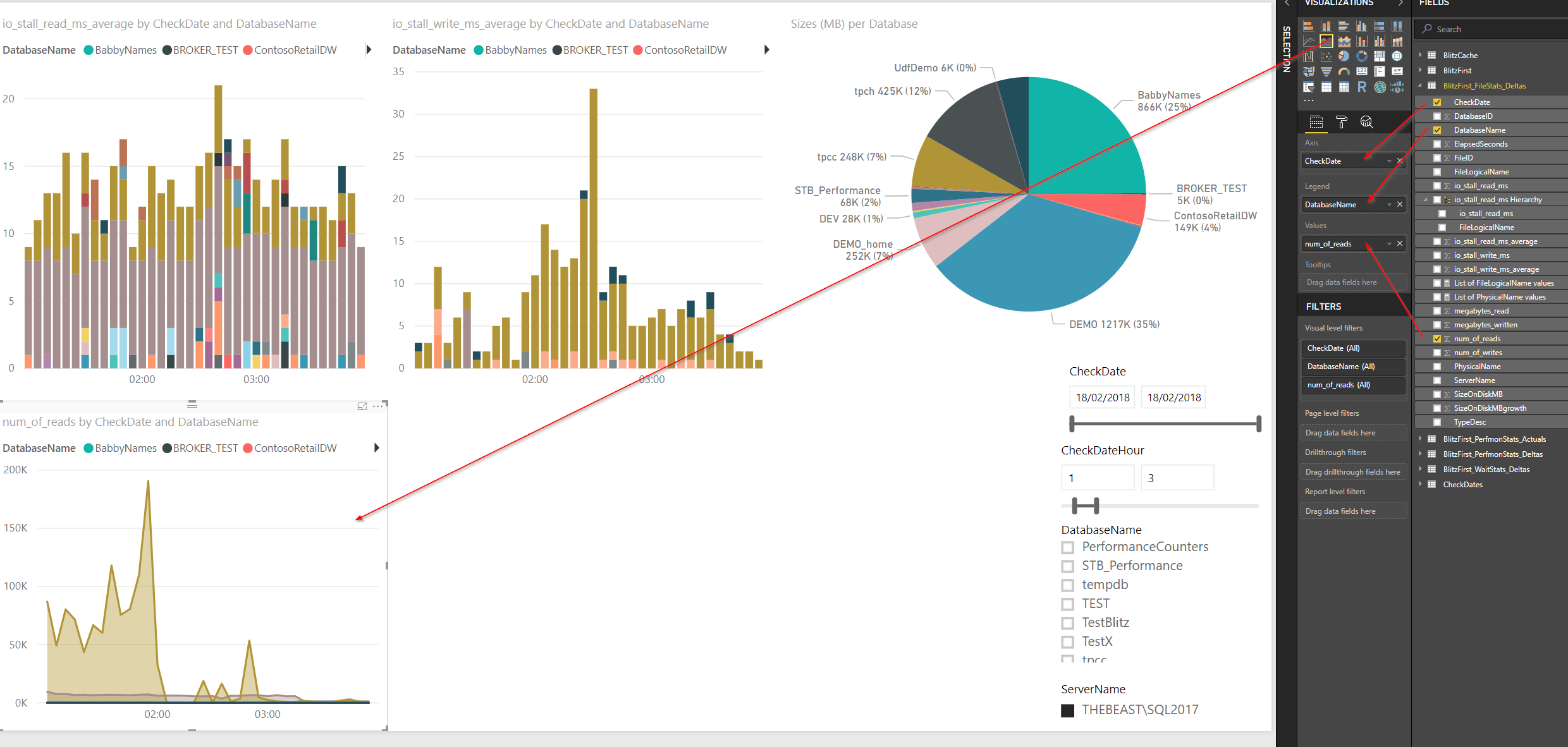Expand the BlitzCache table
This screenshot has height=747, width=1568.
tap(1420, 55)
